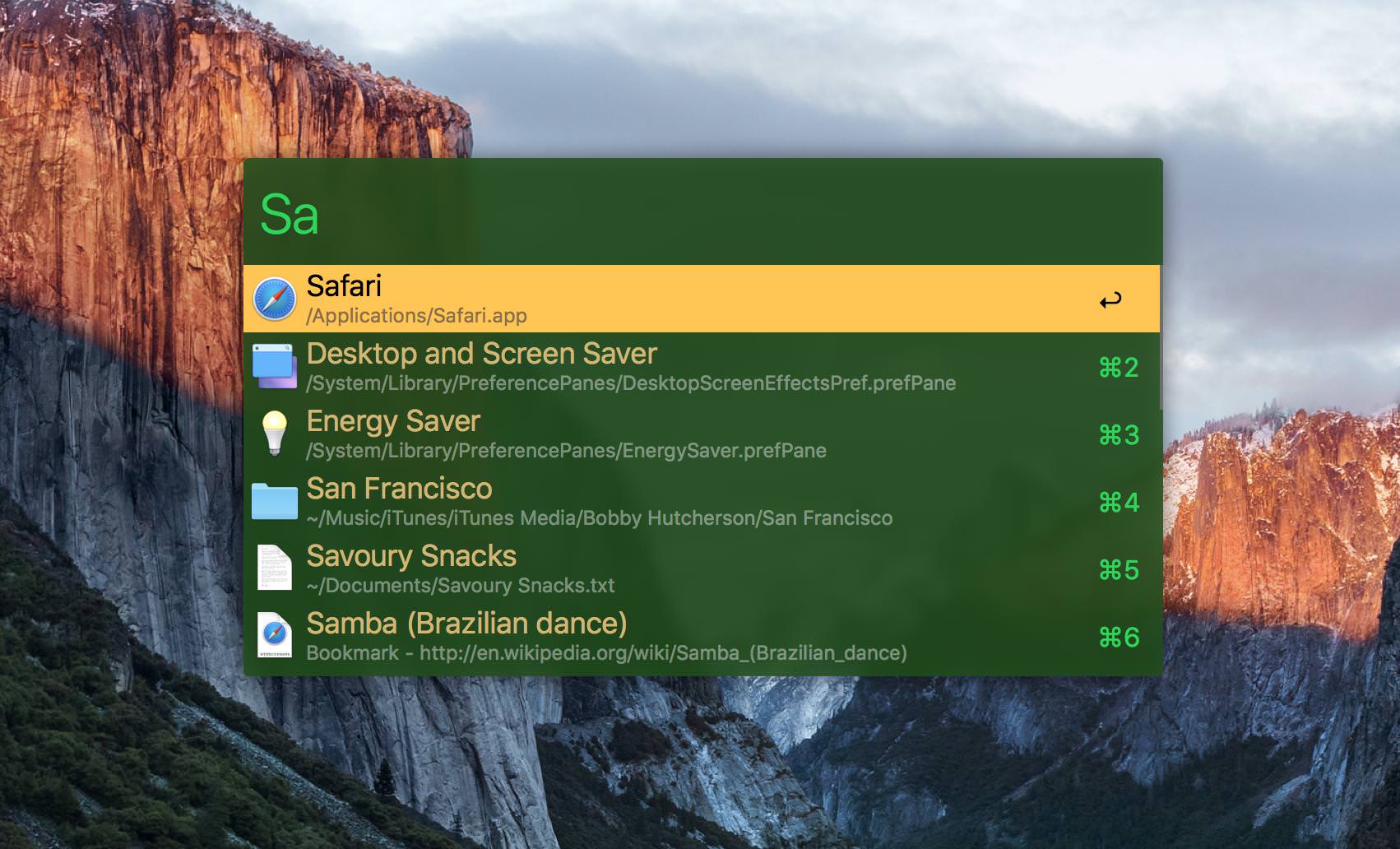
Task: Click the Safari compass icon in results
Action: pos(274,299)
